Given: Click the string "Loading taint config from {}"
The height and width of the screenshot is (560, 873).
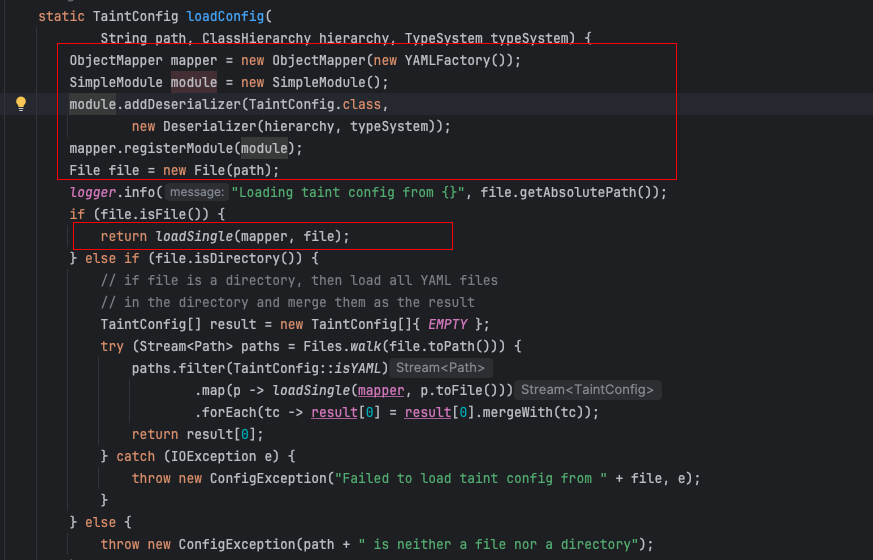Looking at the screenshot, I should pyautogui.click(x=348, y=192).
